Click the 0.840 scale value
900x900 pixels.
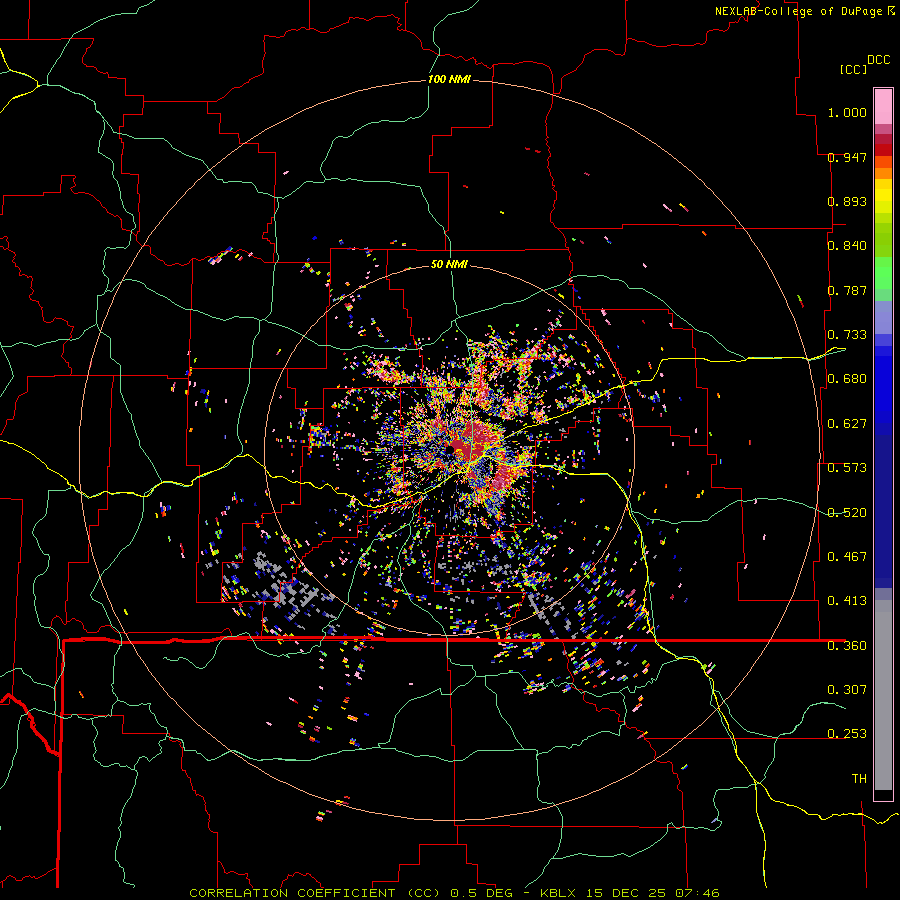pyautogui.click(x=847, y=246)
